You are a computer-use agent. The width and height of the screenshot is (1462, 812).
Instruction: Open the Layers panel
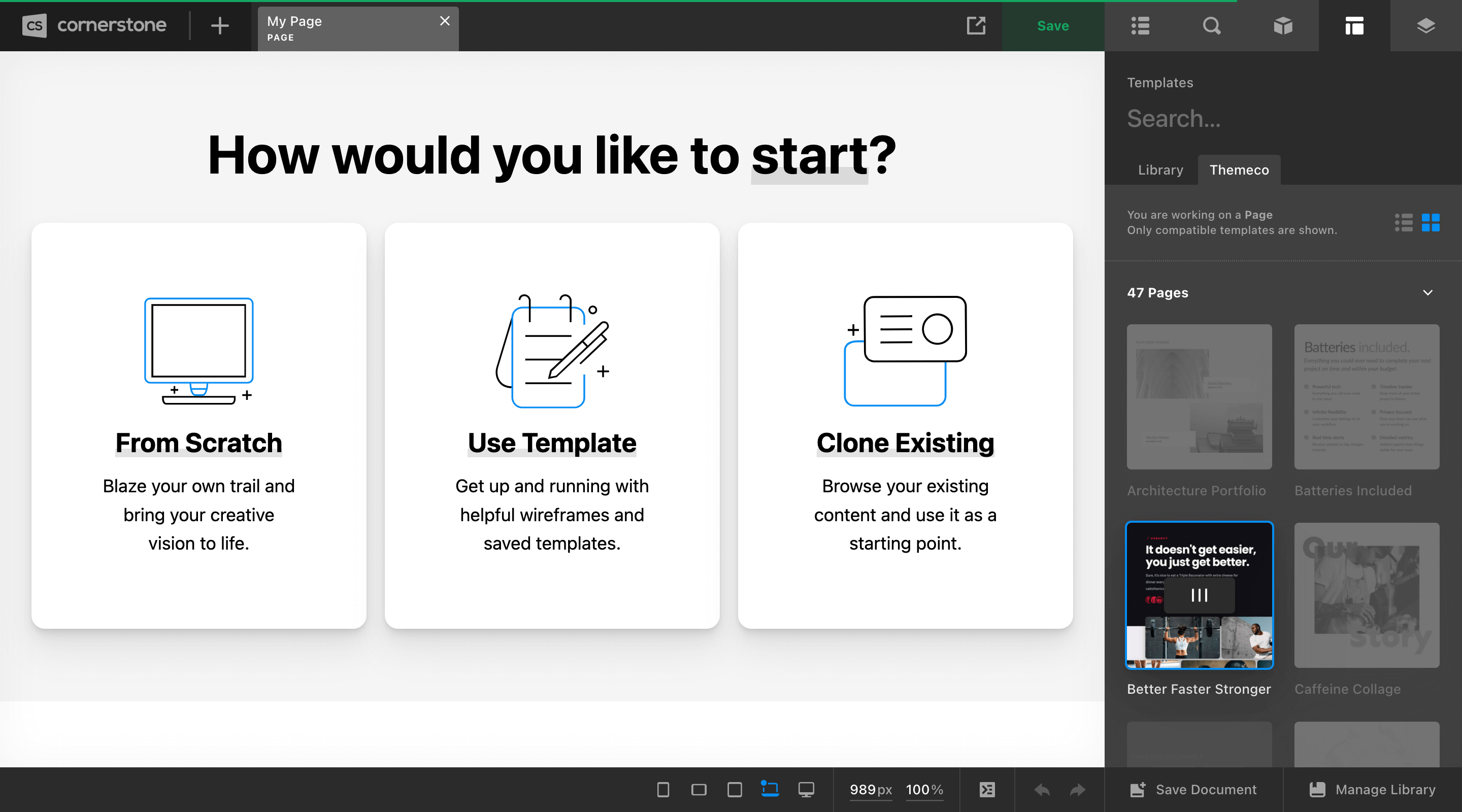pos(1425,25)
